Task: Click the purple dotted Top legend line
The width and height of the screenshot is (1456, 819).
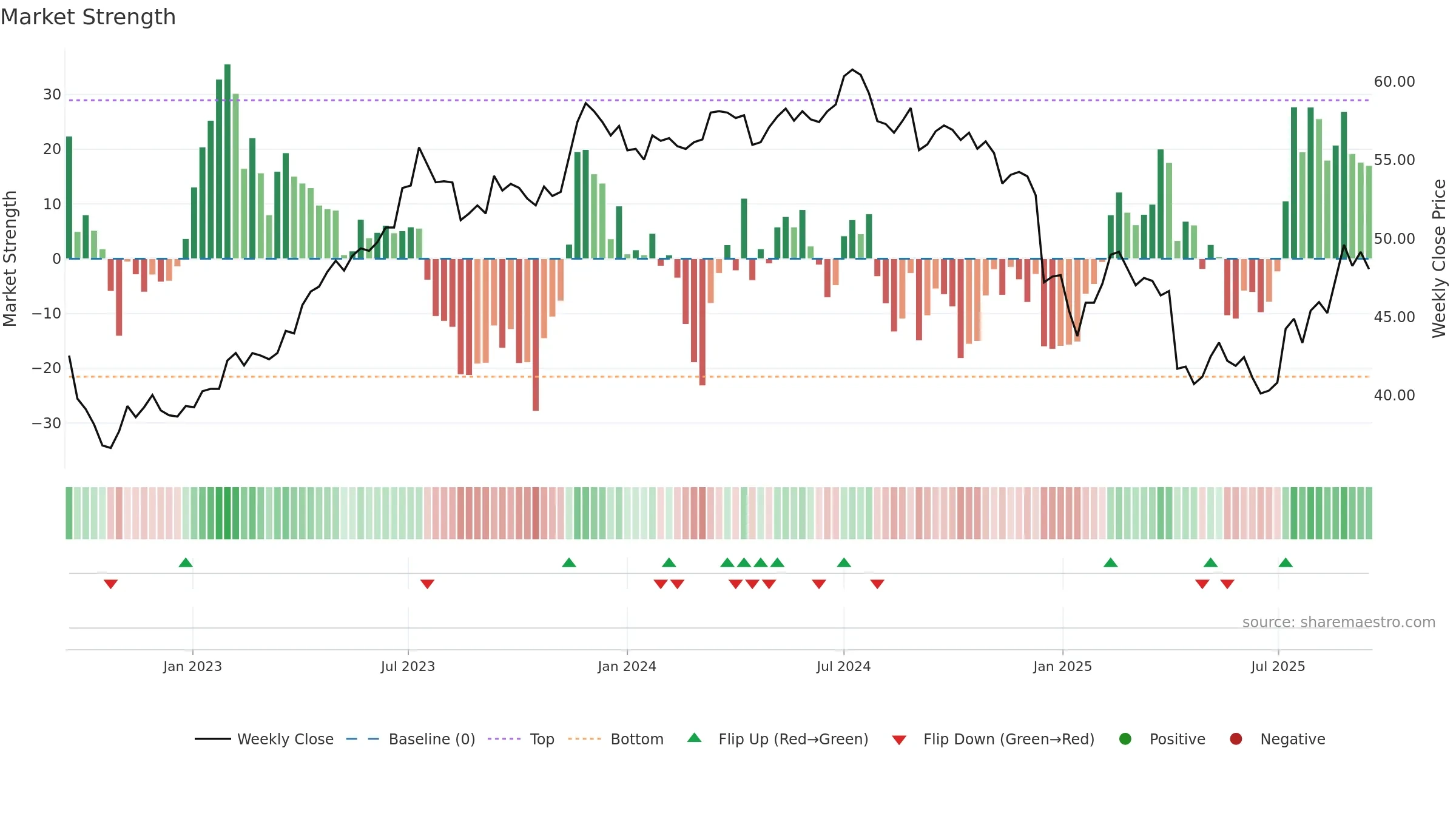Action: pos(504,739)
